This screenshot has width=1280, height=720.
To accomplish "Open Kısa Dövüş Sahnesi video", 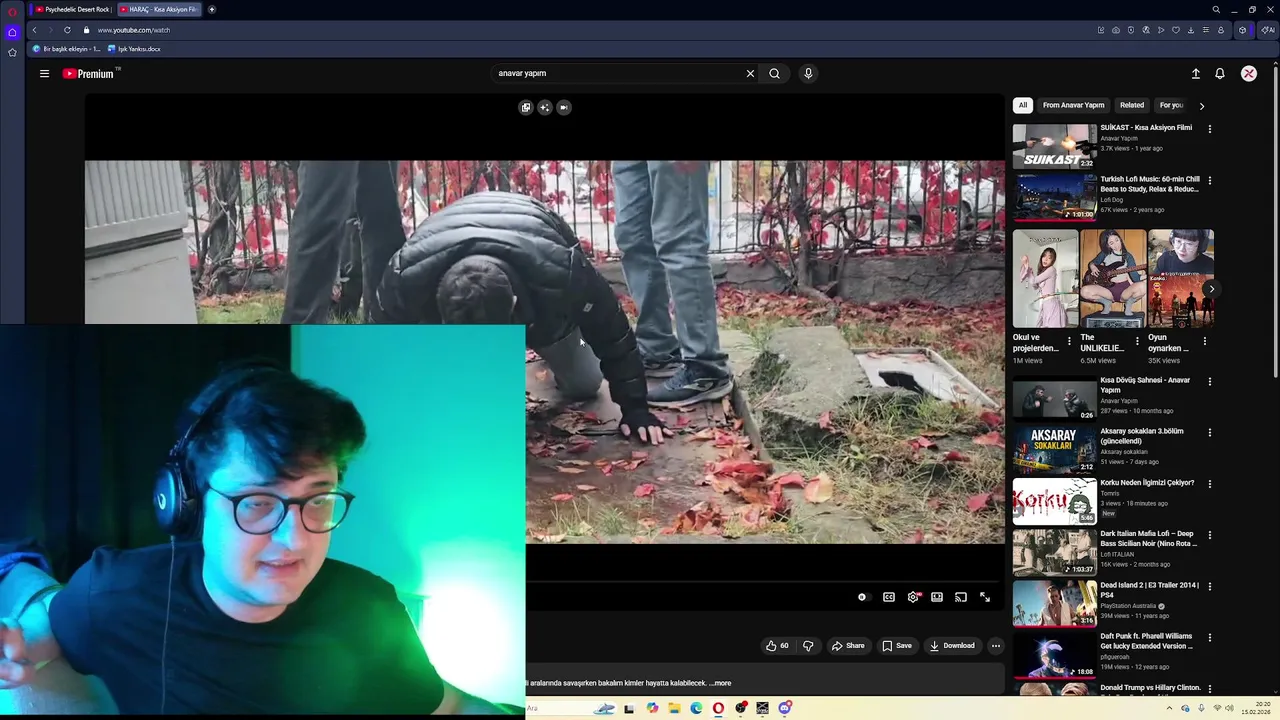I will pos(1054,399).
